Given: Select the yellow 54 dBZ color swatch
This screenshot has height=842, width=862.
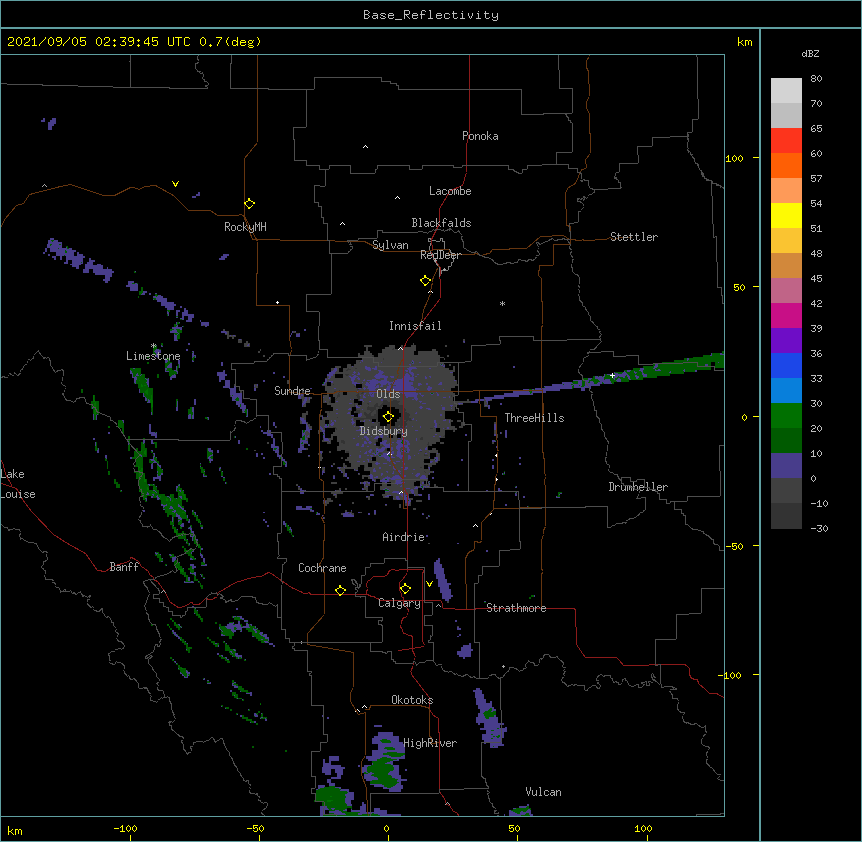Looking at the screenshot, I should 786,215.
